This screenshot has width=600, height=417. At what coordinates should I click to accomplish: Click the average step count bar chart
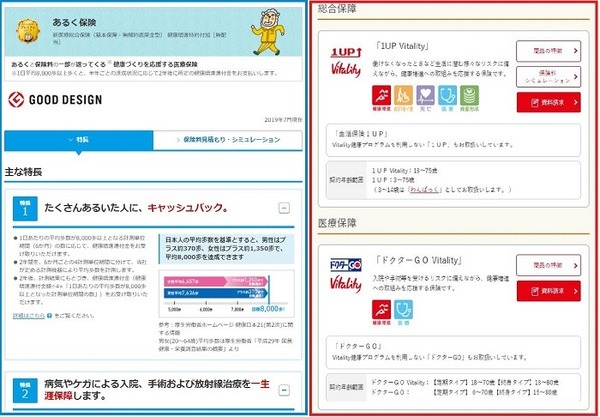(227, 293)
